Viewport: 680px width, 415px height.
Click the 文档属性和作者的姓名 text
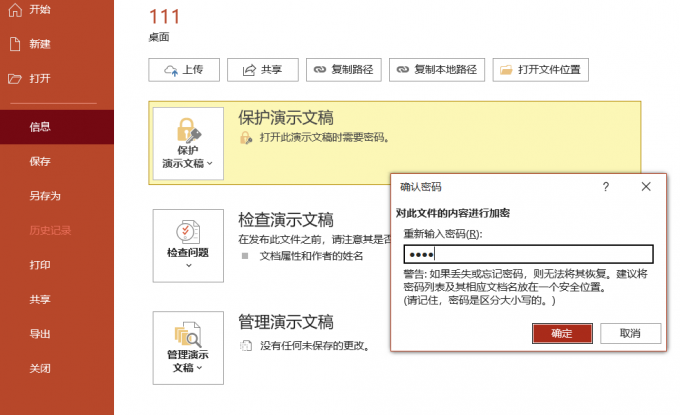click(x=311, y=256)
